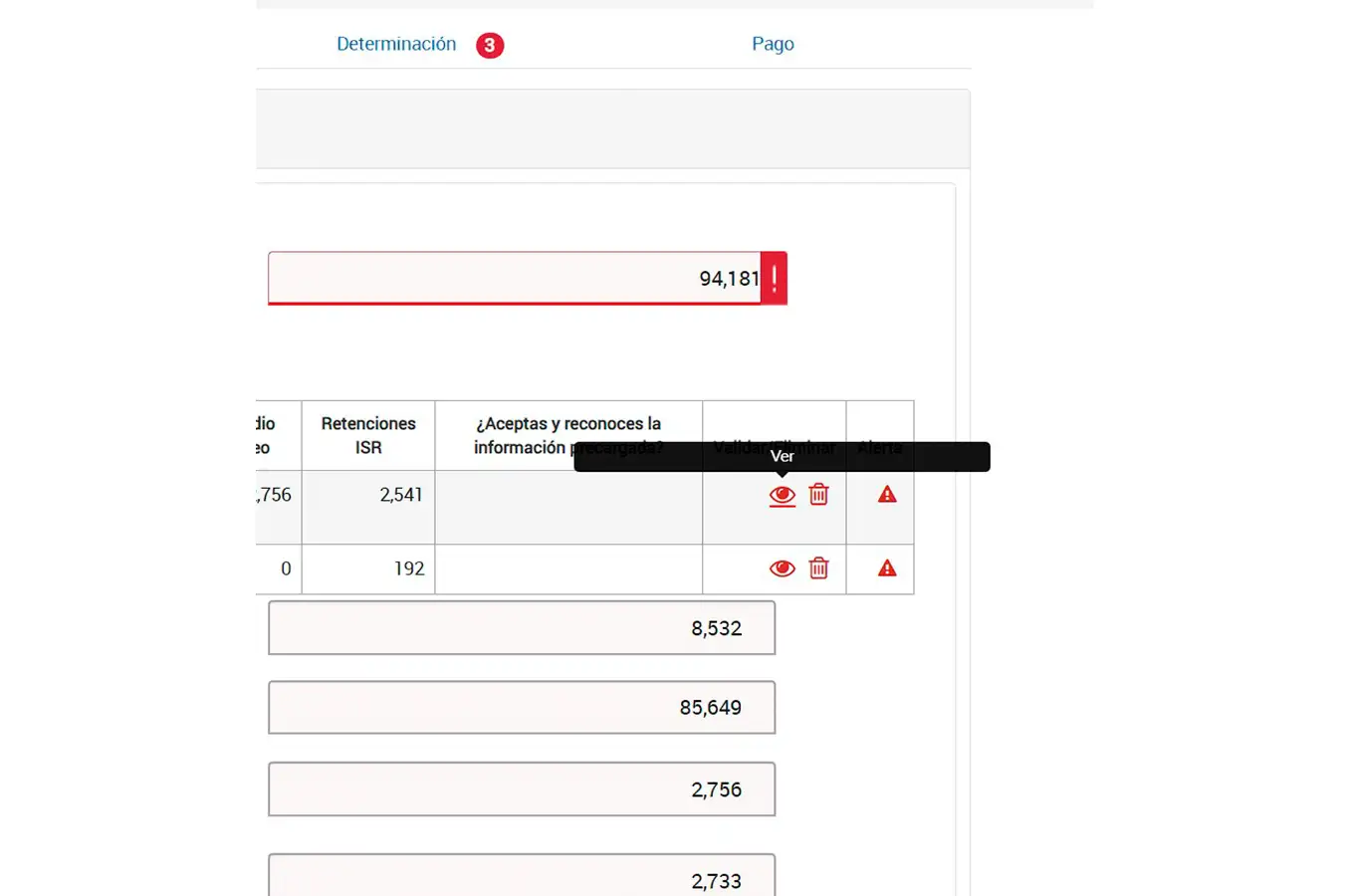Screen dimensions: 1350x896
Task: Click the input box showing 2,756
Action: click(521, 789)
